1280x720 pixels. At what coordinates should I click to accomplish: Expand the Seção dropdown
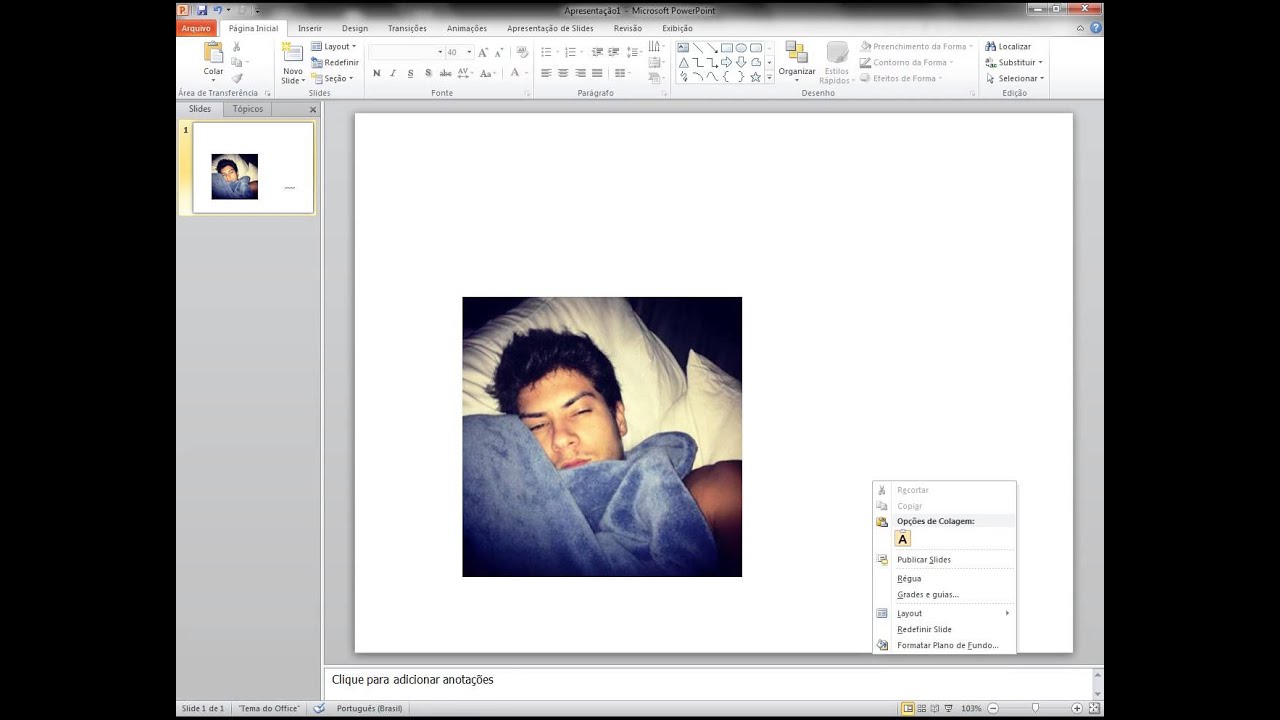coord(333,78)
